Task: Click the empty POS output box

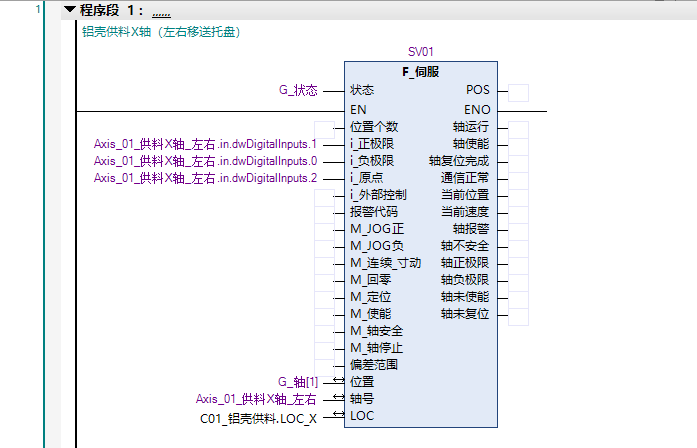Action: click(518, 92)
